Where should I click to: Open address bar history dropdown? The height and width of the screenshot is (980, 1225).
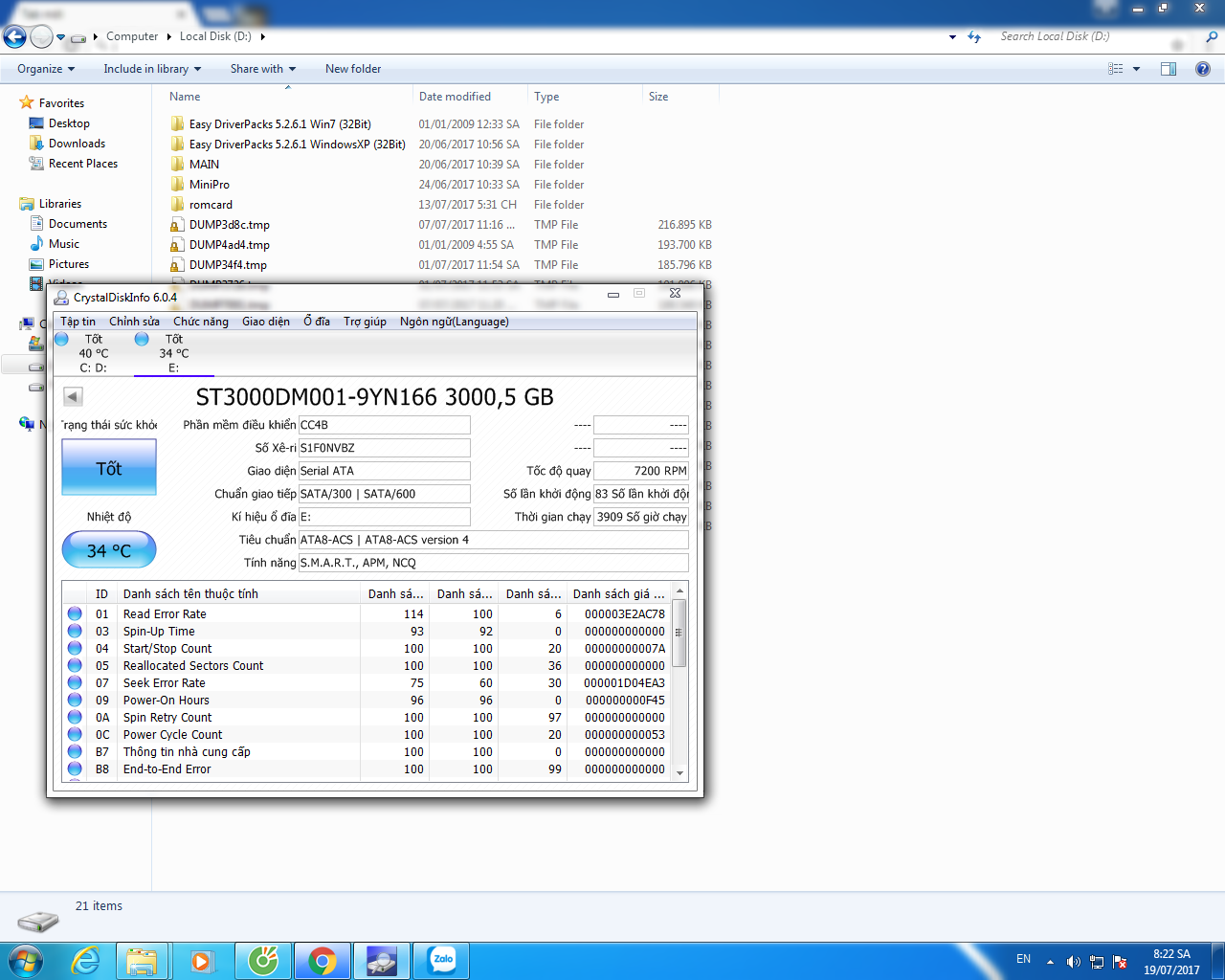[952, 37]
